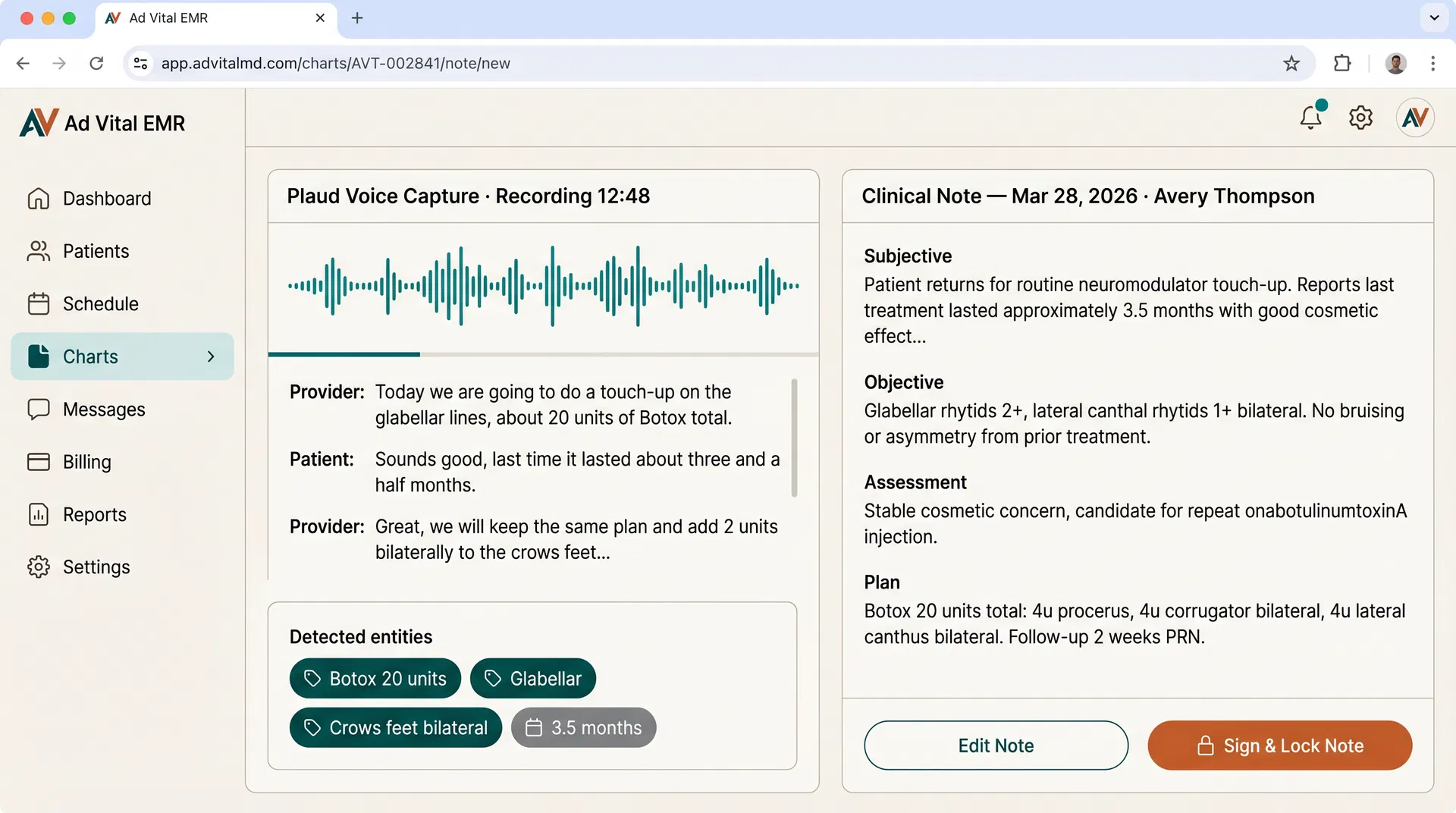Click the recording playback progress bar
Viewport: 1456px width, 813px height.
click(544, 354)
